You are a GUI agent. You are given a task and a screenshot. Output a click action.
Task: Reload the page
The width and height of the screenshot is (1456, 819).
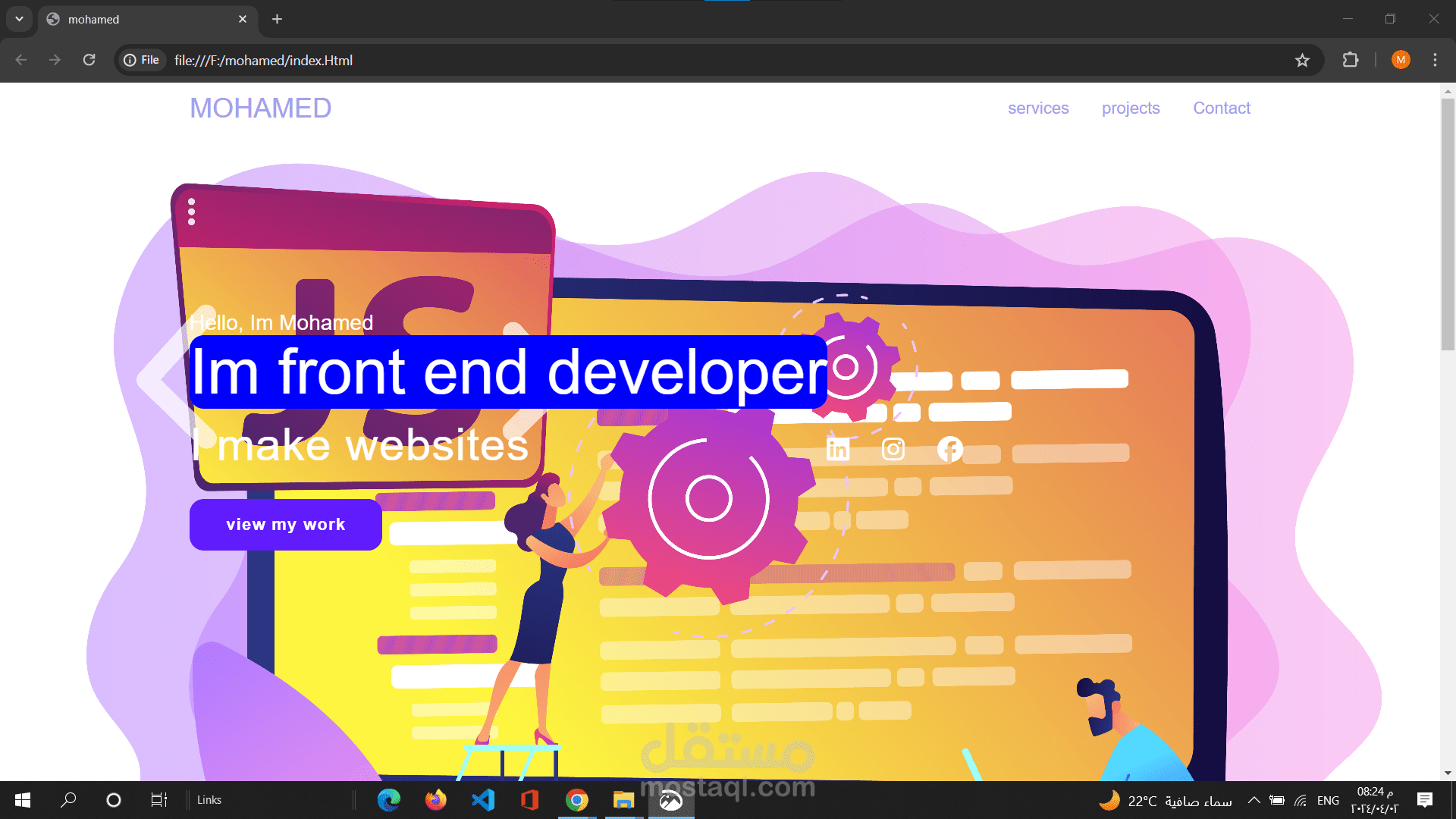(89, 60)
